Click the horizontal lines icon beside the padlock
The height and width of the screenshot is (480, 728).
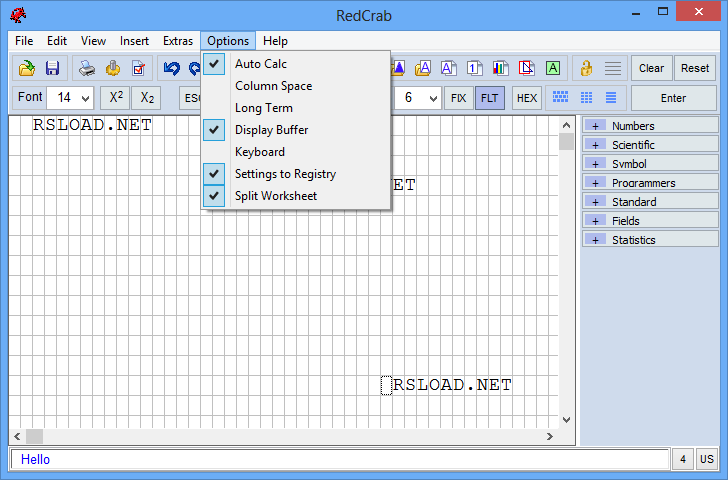[613, 68]
